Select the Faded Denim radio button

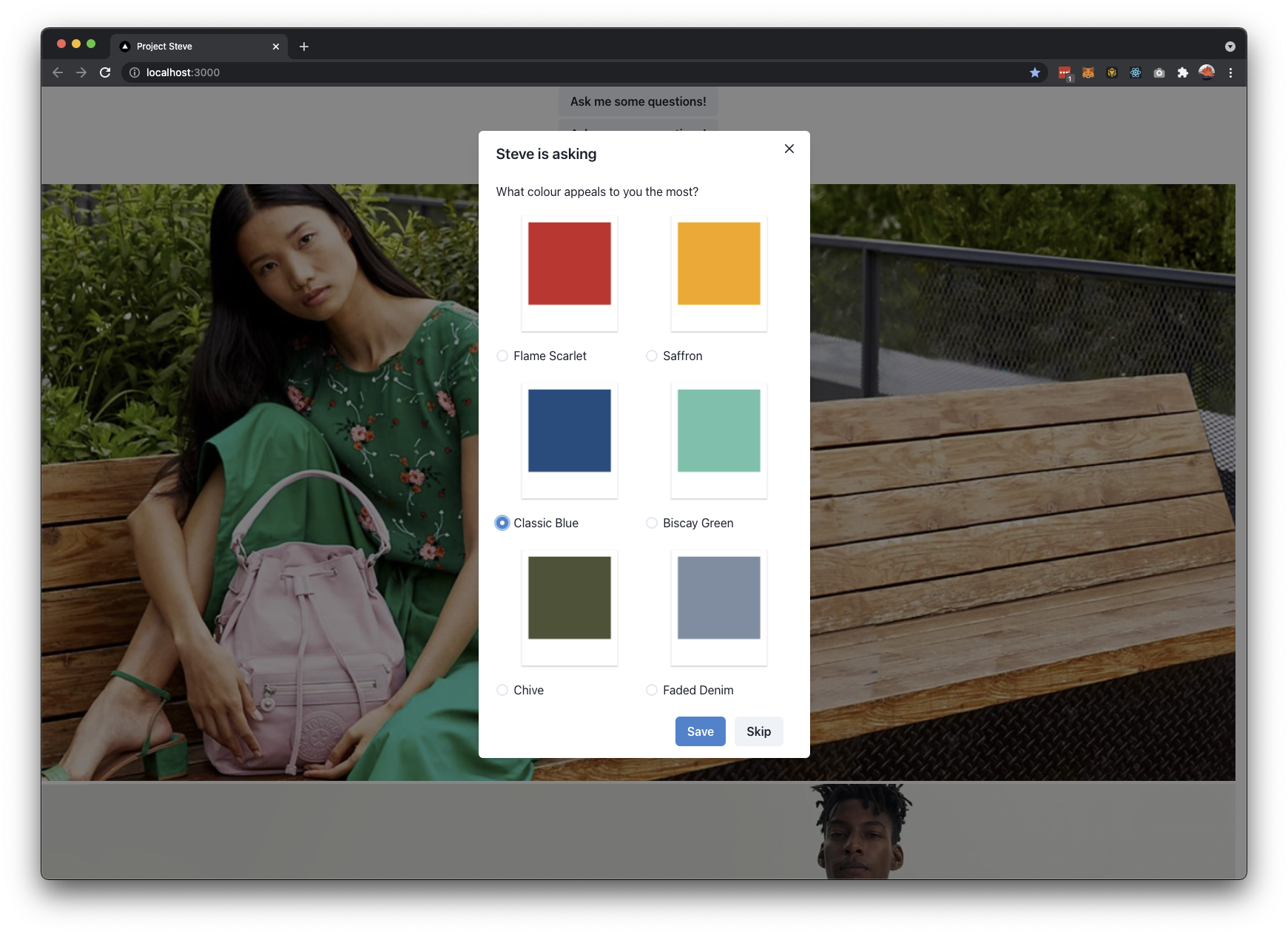point(652,690)
